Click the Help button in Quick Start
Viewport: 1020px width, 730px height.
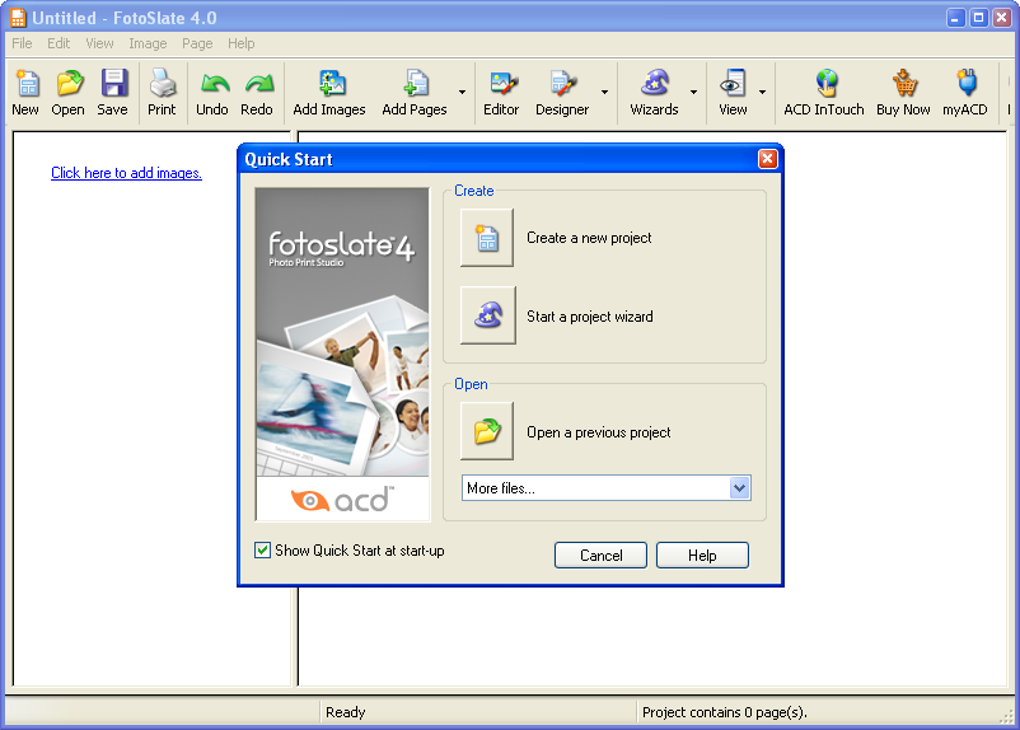click(703, 555)
